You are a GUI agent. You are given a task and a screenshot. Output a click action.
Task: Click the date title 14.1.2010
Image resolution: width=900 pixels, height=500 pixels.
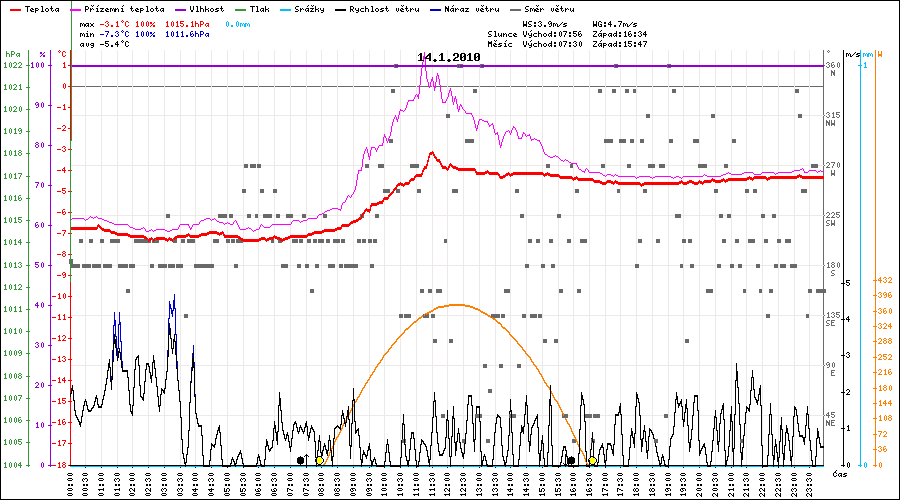click(x=449, y=58)
